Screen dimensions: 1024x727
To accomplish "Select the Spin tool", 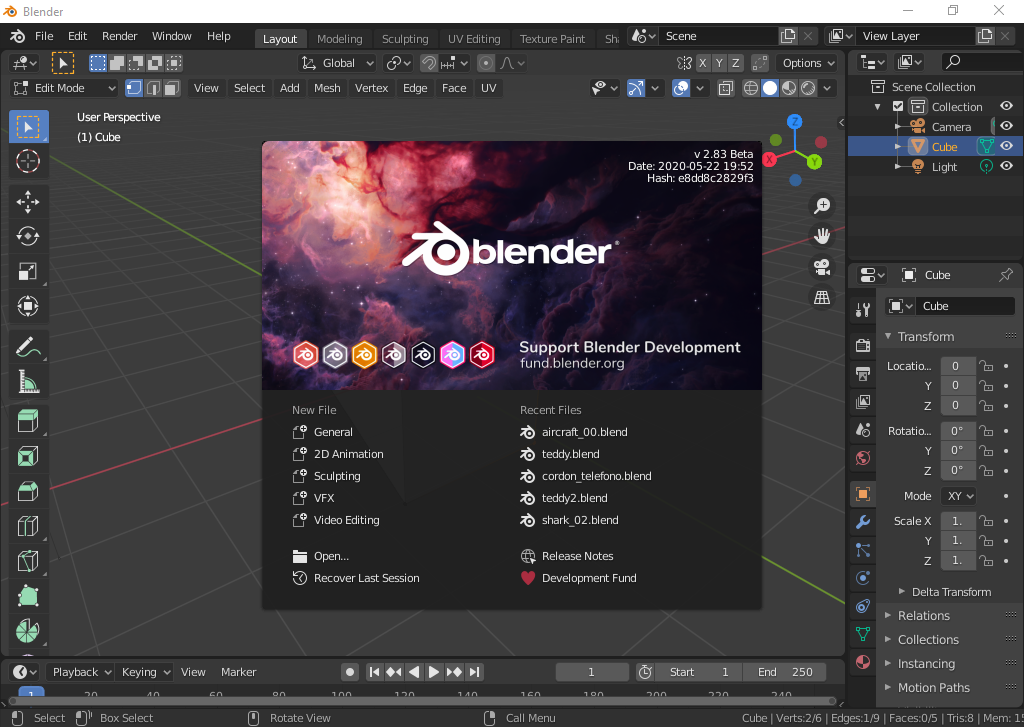I will tap(27, 630).
